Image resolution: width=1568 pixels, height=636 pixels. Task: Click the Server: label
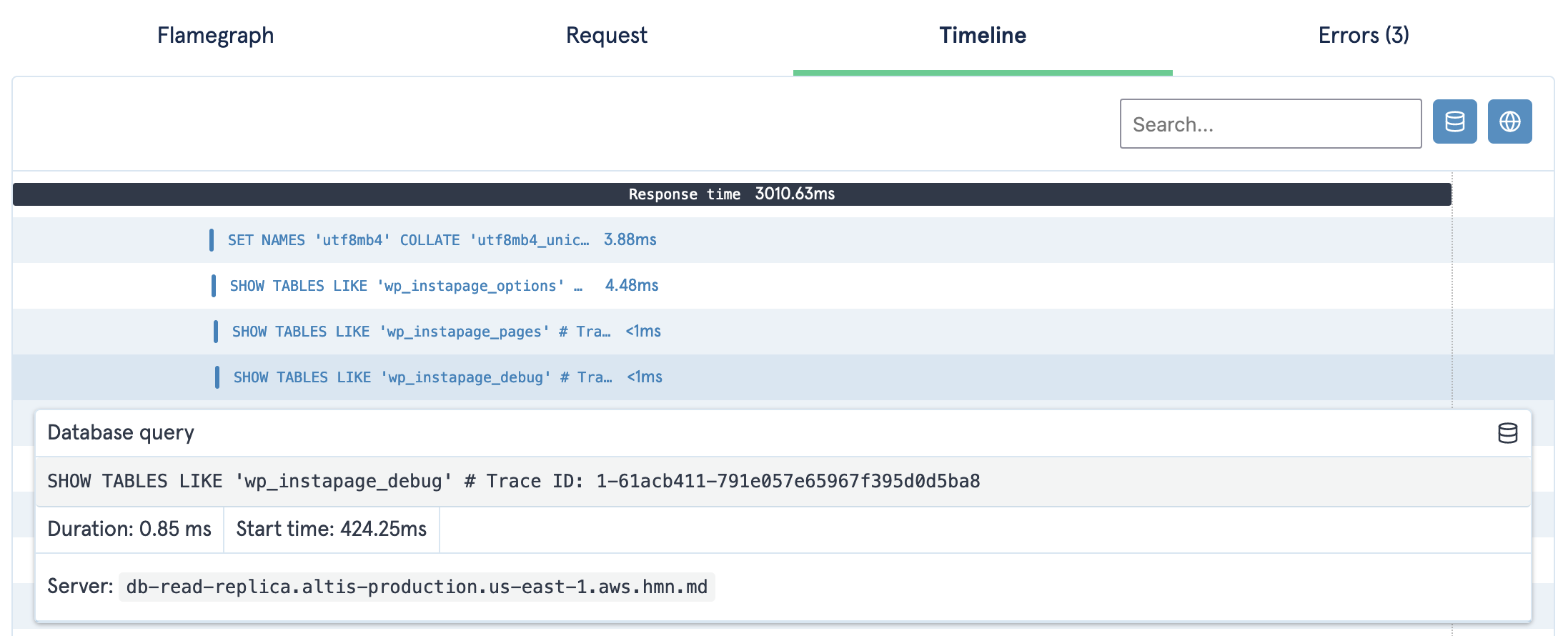(x=80, y=587)
